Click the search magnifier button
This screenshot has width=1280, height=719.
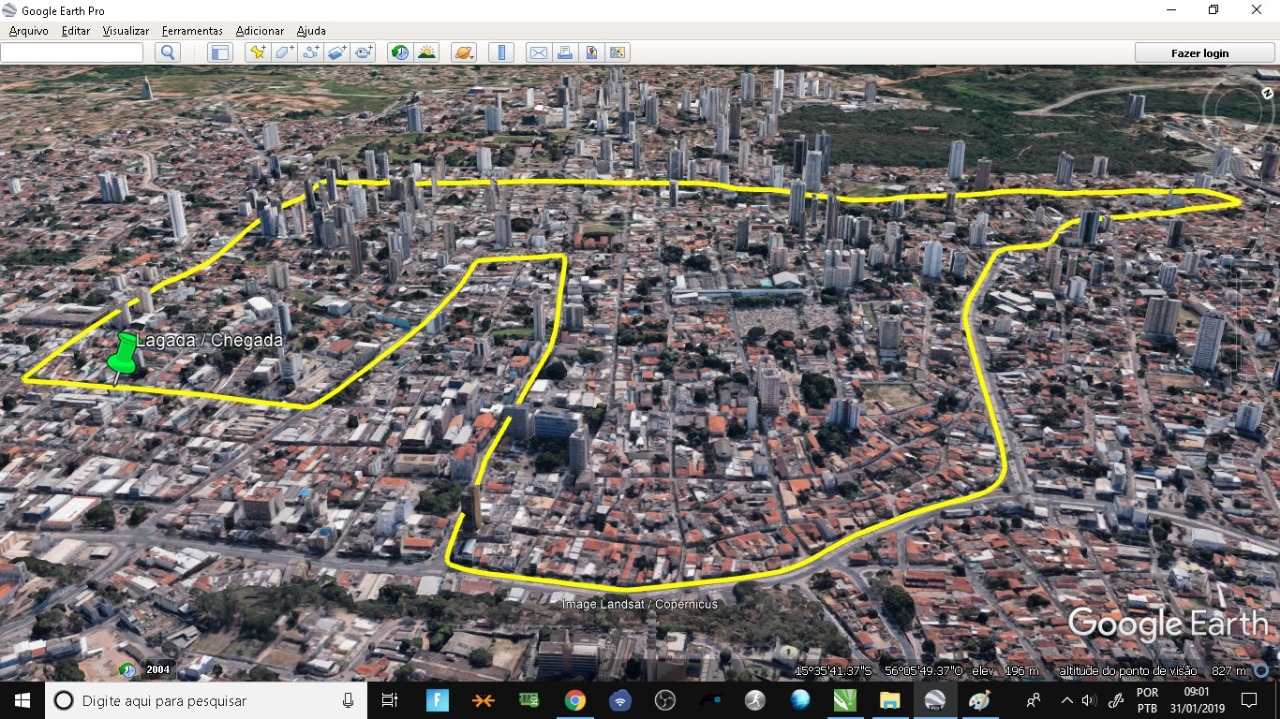tap(167, 53)
